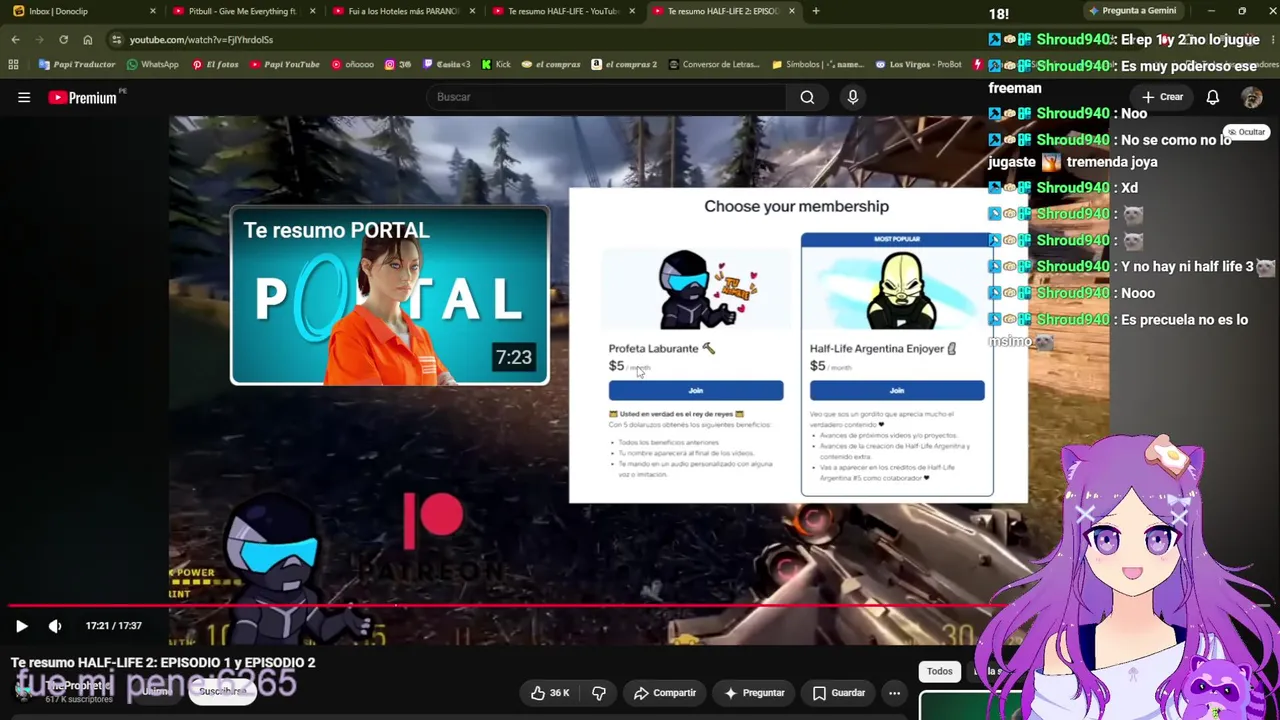1280x720 pixels.
Task: Click the Compartir share button
Action: pos(664,693)
